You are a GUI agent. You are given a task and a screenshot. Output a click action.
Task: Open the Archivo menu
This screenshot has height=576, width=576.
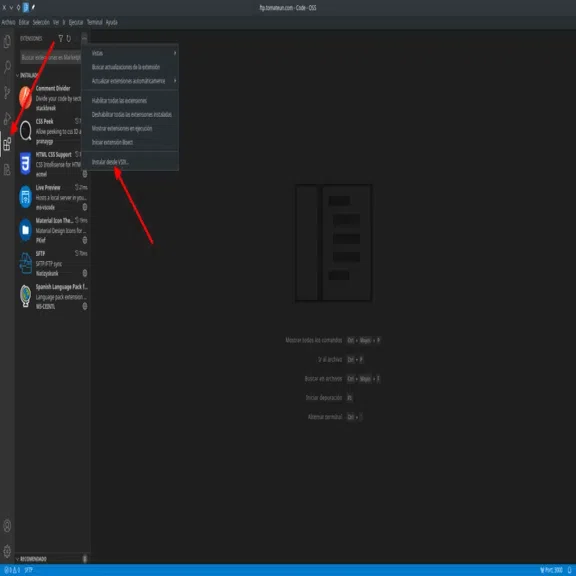pos(8,22)
